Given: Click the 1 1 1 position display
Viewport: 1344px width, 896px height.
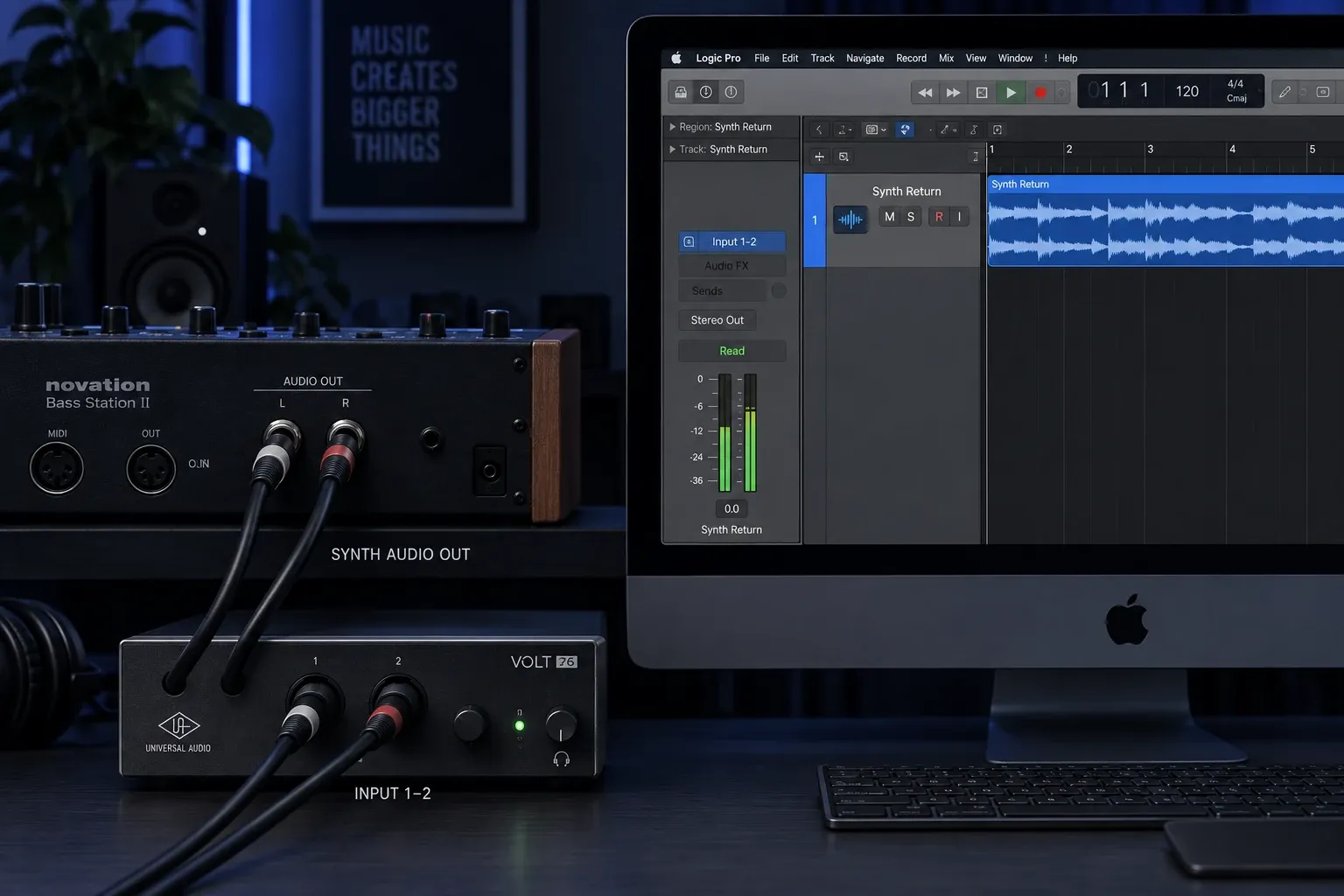Looking at the screenshot, I should (1125, 90).
